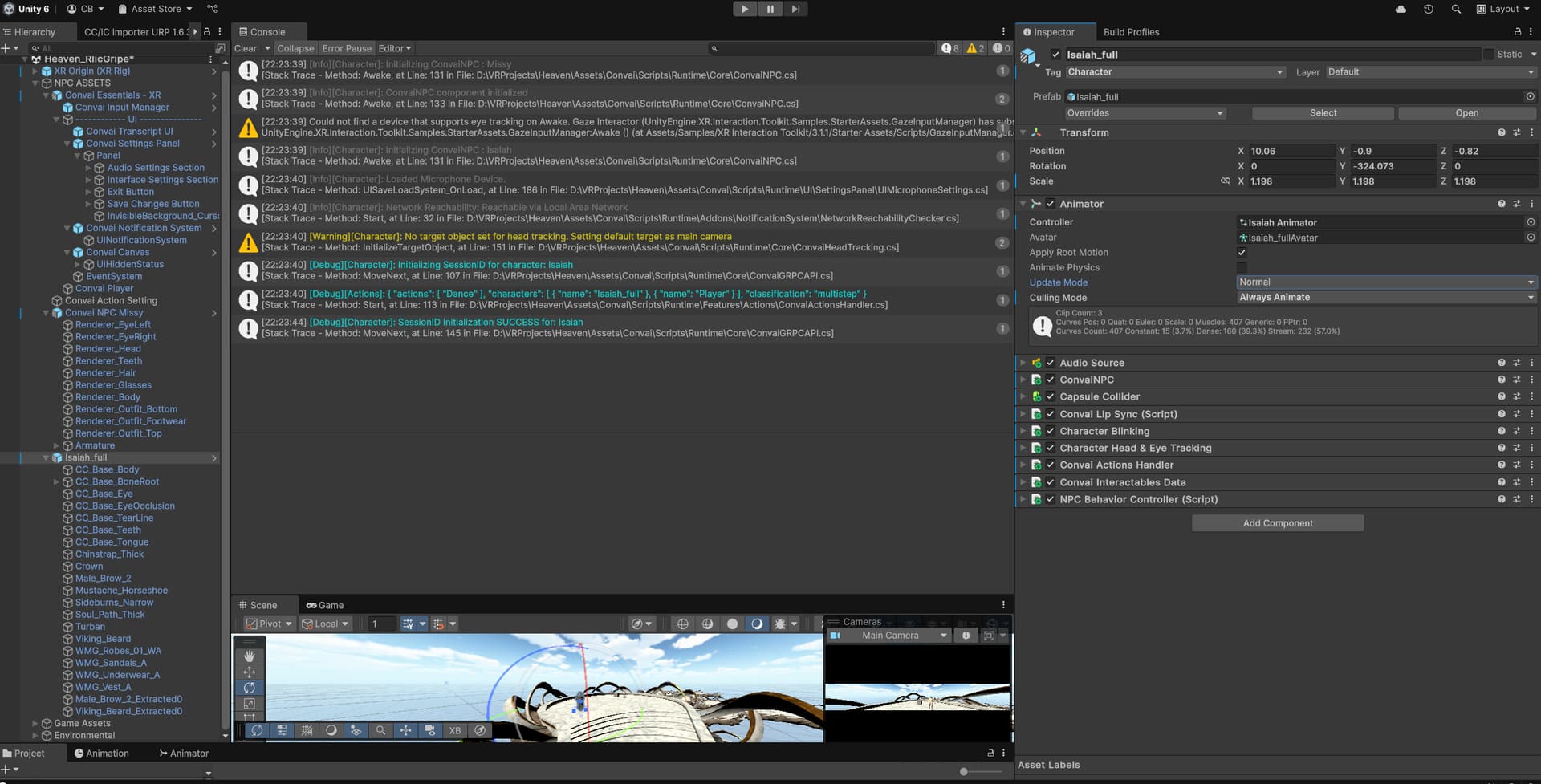This screenshot has width=1541, height=784.
Task: Switch to the Game tab
Action: point(325,605)
